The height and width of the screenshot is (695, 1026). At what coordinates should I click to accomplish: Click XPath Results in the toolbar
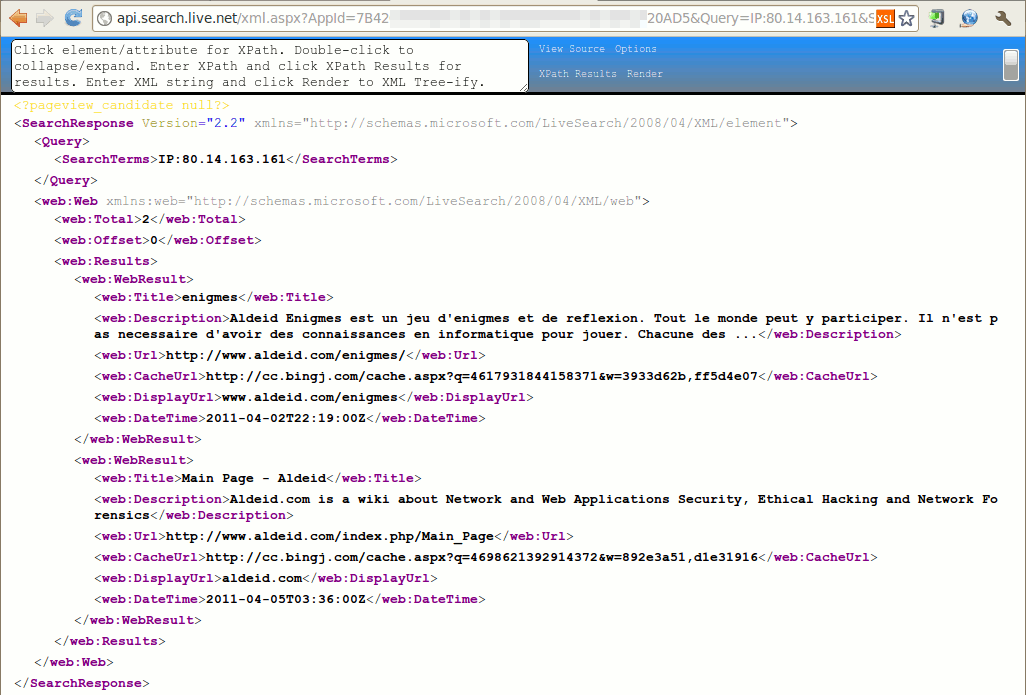tap(578, 74)
